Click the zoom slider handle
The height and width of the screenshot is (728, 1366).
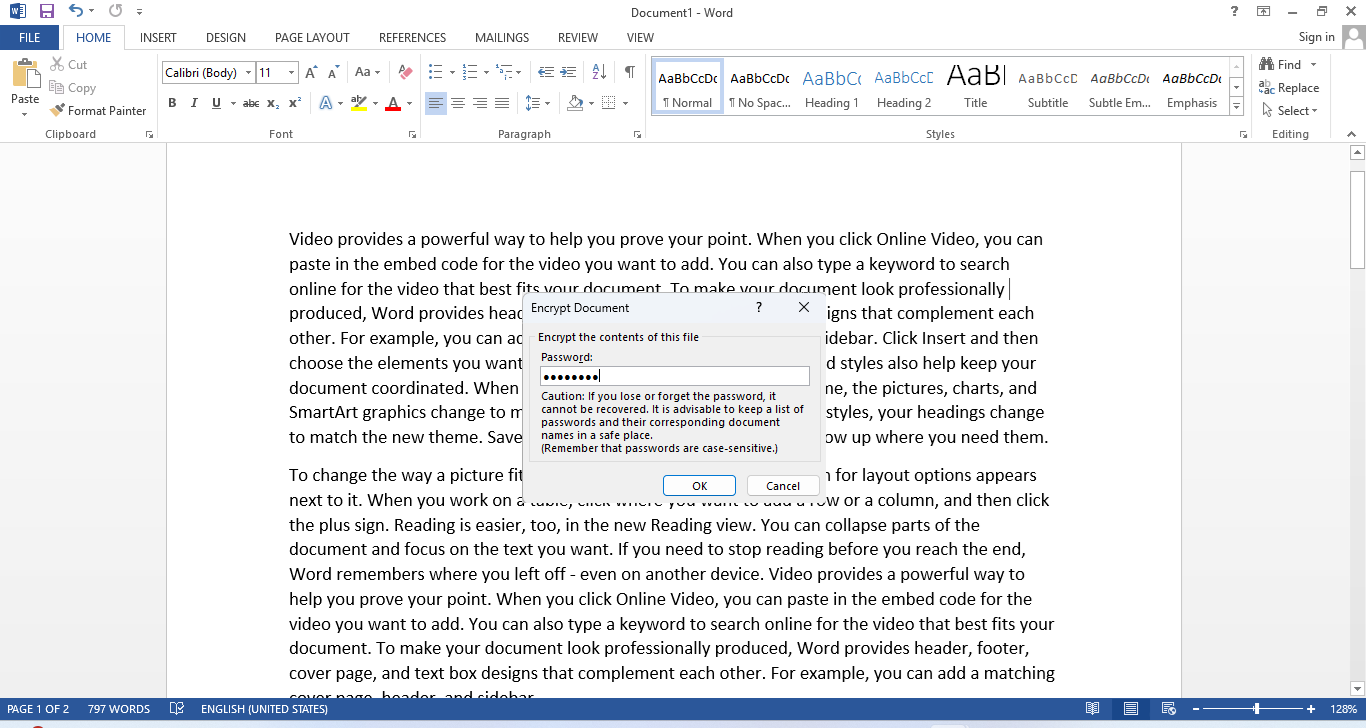(x=1256, y=709)
